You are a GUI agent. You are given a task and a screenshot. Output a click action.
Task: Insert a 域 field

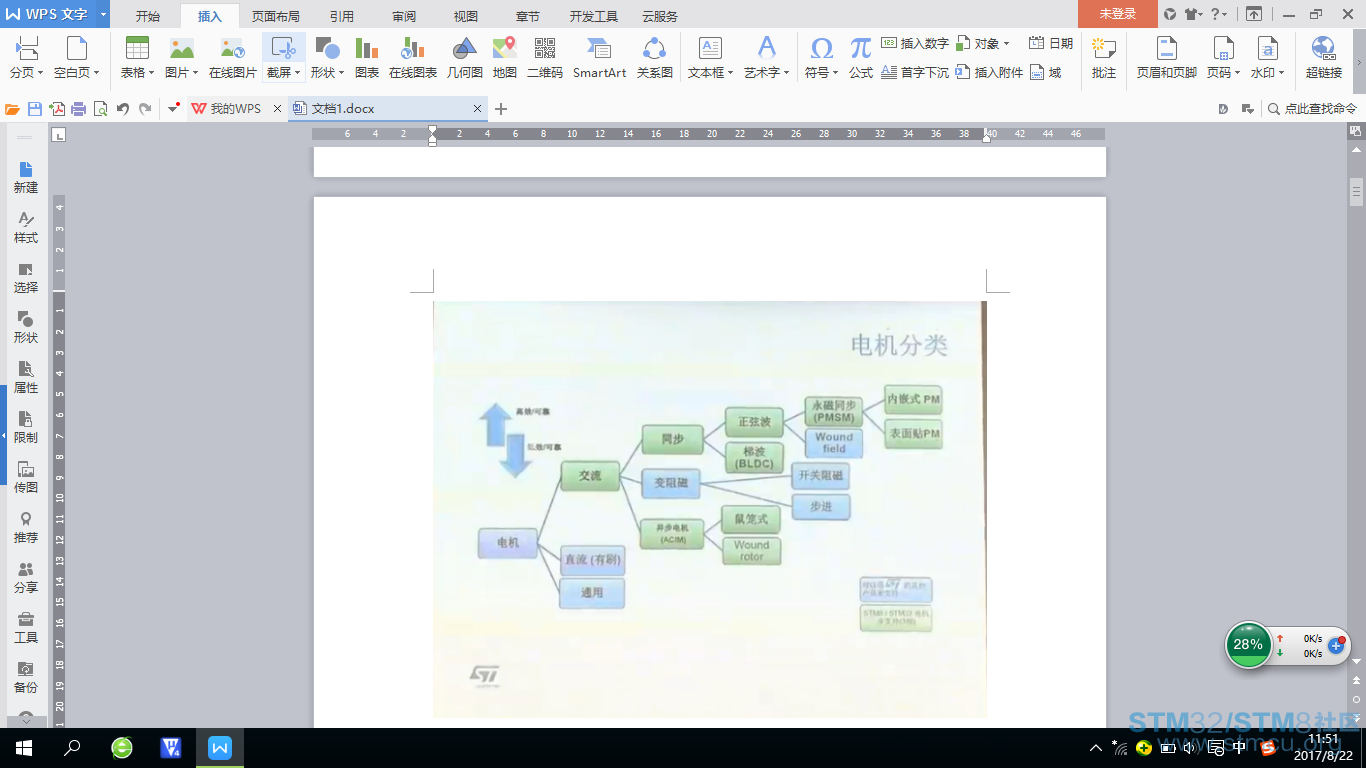[x=1046, y=72]
